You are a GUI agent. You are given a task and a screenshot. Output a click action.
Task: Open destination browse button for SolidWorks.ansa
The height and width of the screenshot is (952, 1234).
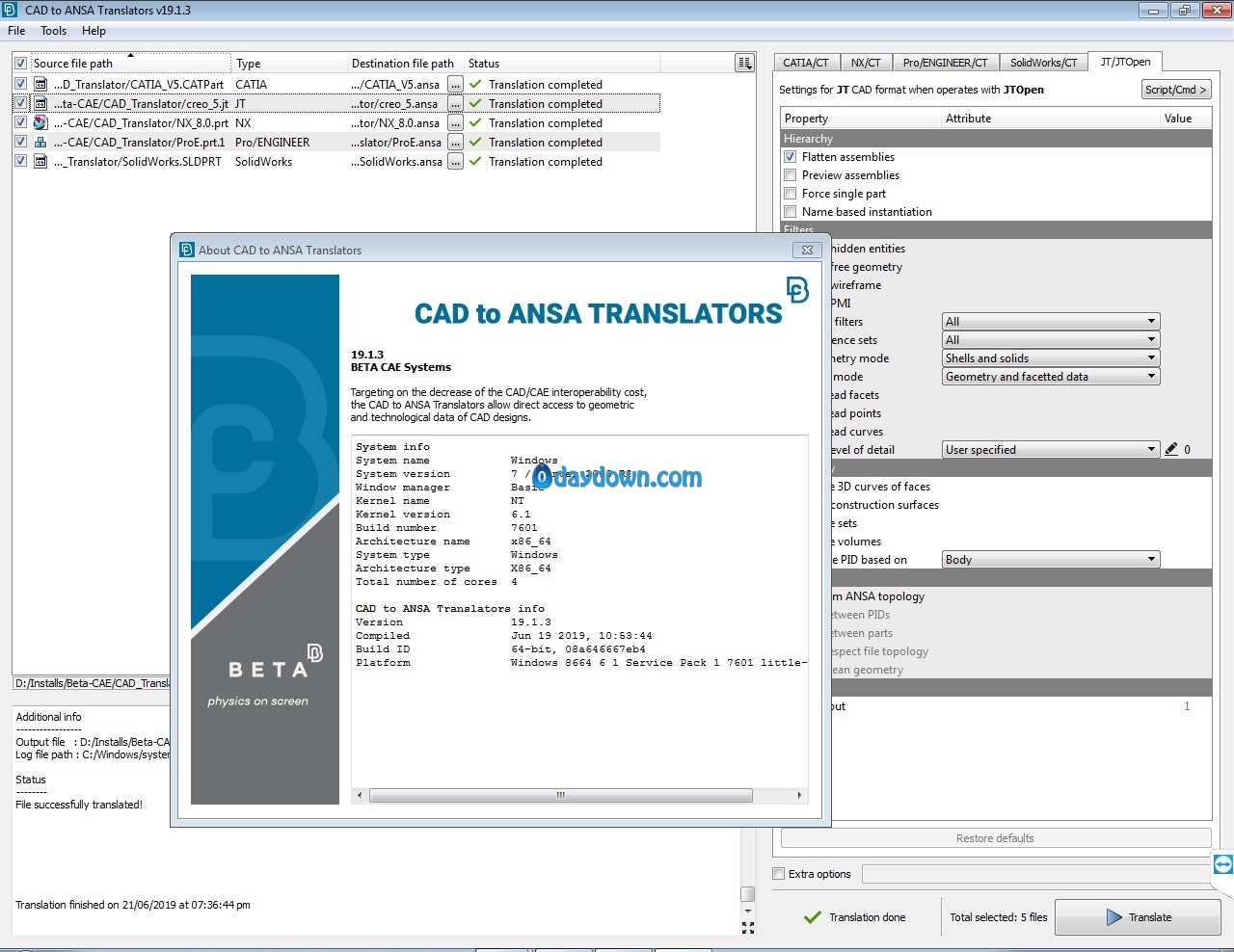[x=455, y=162]
